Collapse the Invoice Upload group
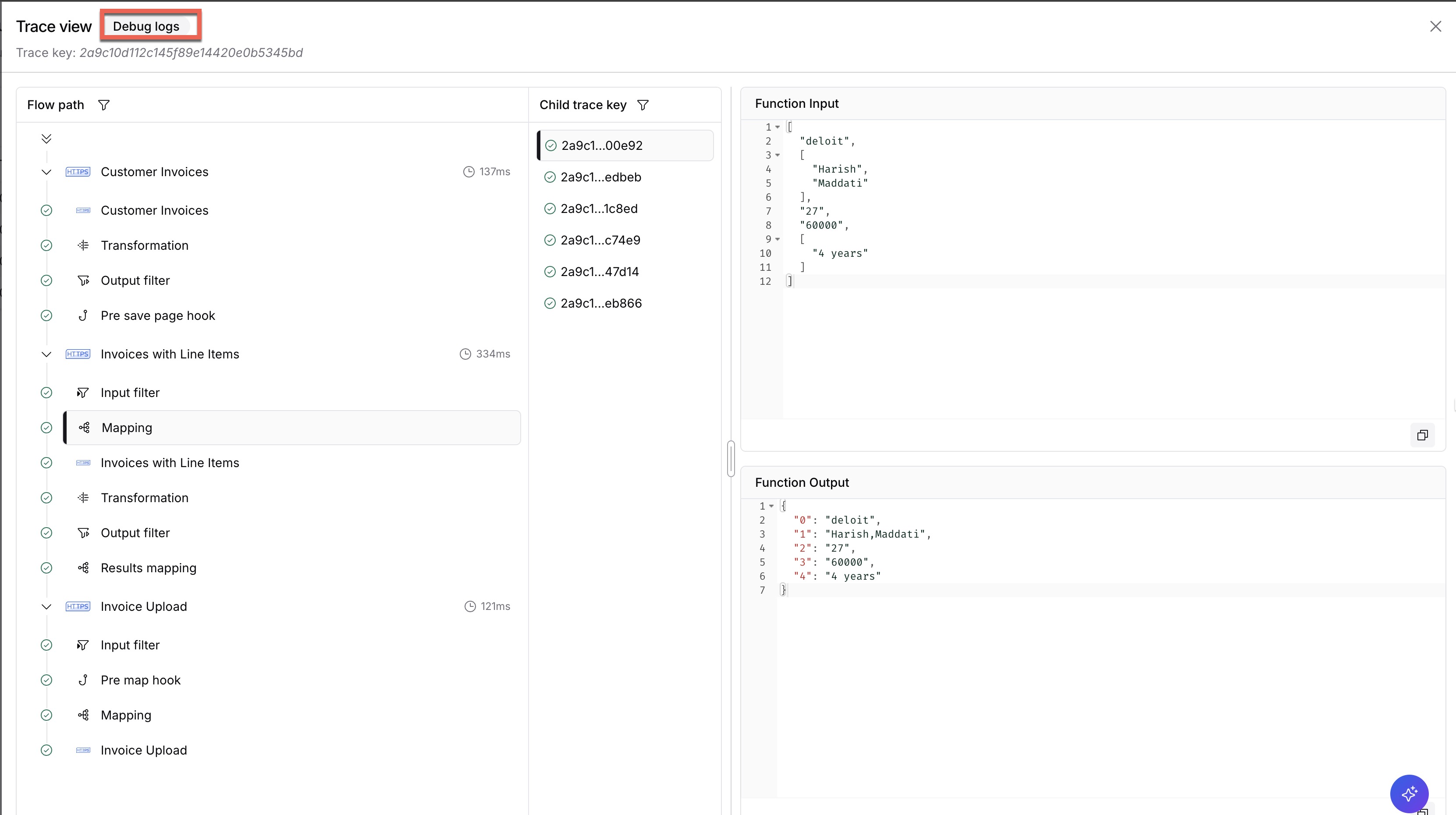This screenshot has height=815, width=1456. pos(46,606)
